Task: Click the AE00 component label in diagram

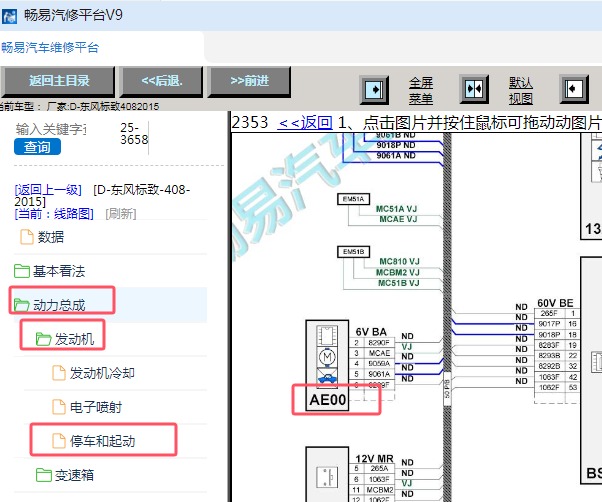Action: (327, 400)
